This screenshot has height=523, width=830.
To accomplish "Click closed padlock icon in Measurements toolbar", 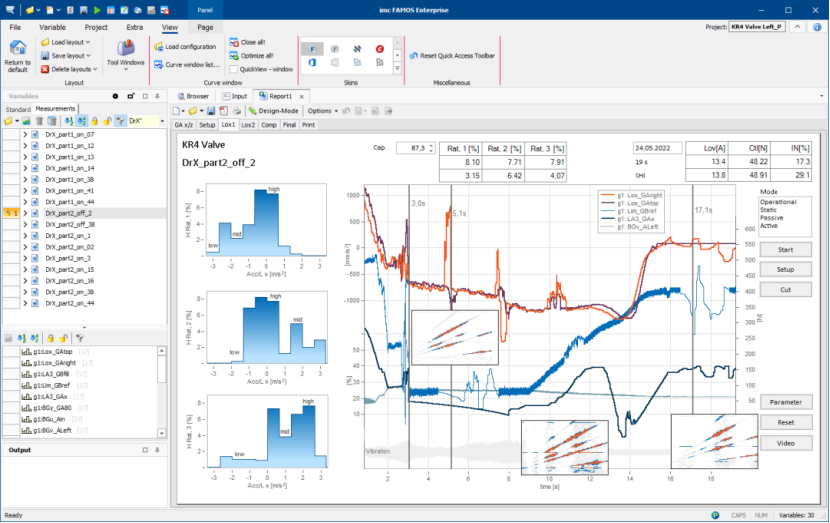I will [95, 121].
